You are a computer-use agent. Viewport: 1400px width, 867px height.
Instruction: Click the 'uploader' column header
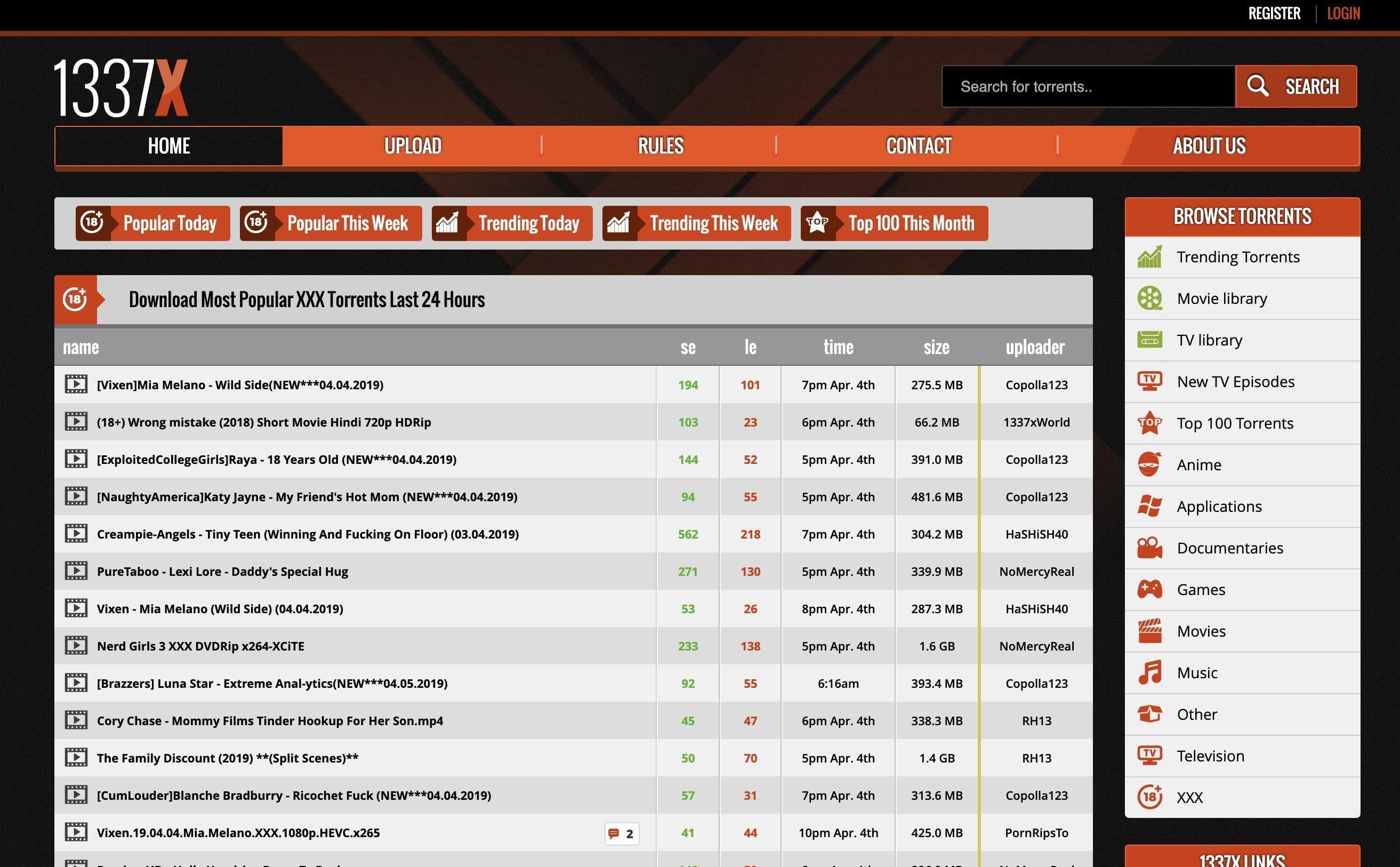coord(1035,347)
